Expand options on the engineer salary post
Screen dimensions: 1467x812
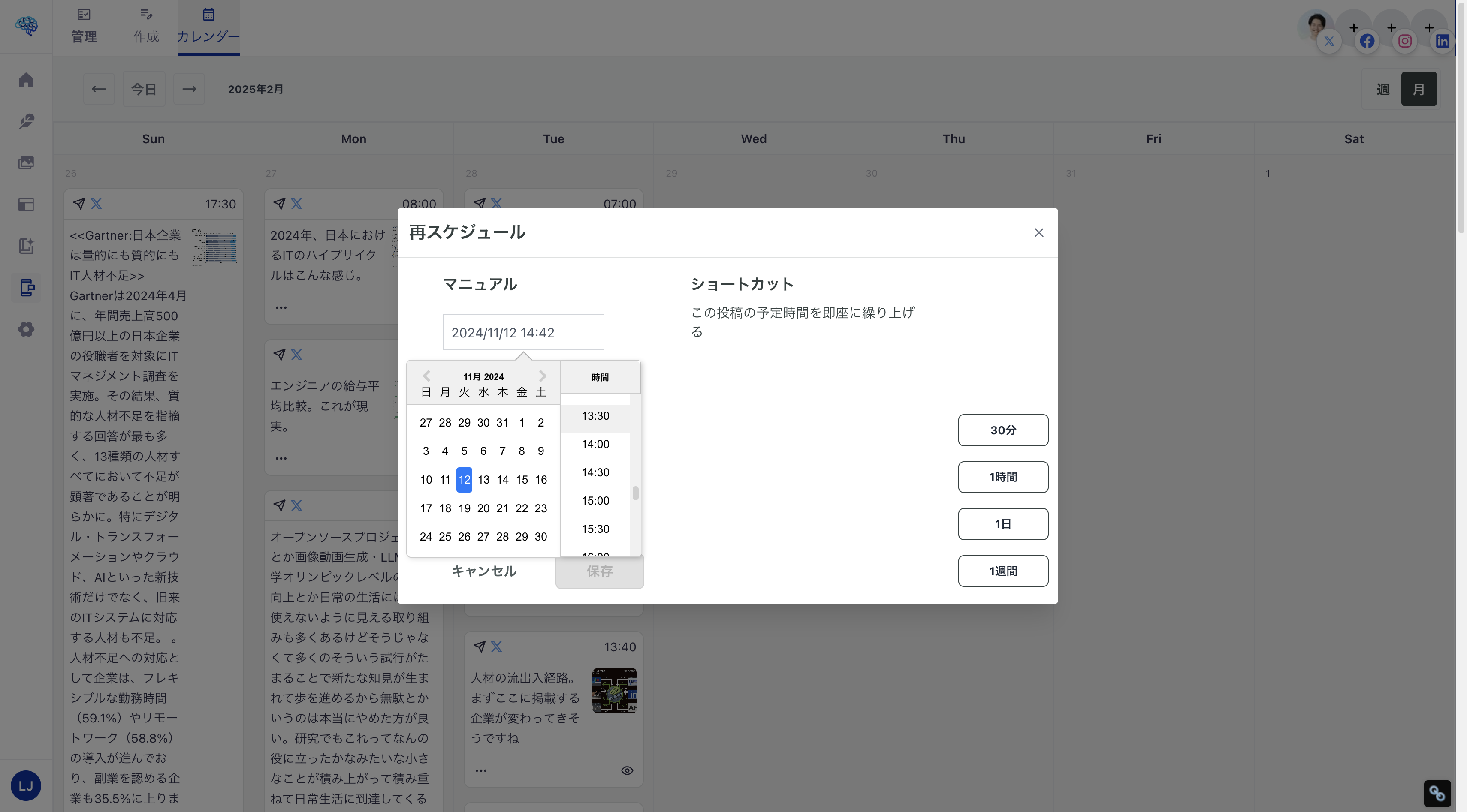281,457
